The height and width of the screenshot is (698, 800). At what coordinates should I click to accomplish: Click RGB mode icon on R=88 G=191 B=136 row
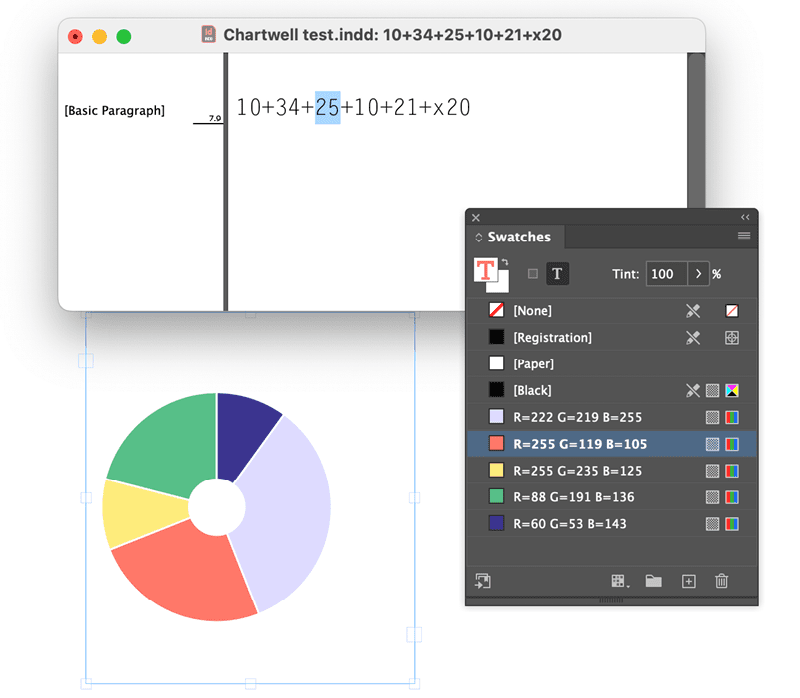click(x=732, y=497)
